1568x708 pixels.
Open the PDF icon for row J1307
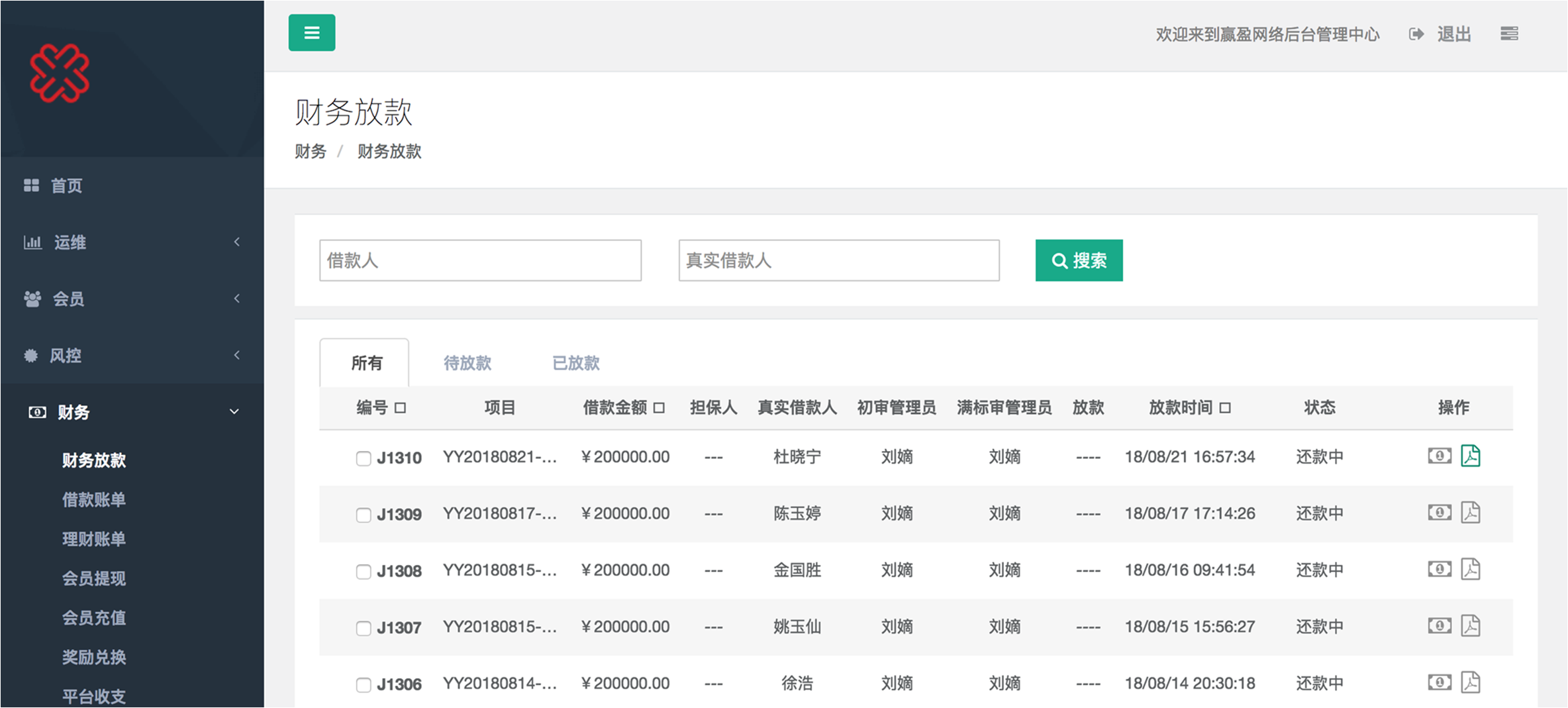pos(1471,626)
